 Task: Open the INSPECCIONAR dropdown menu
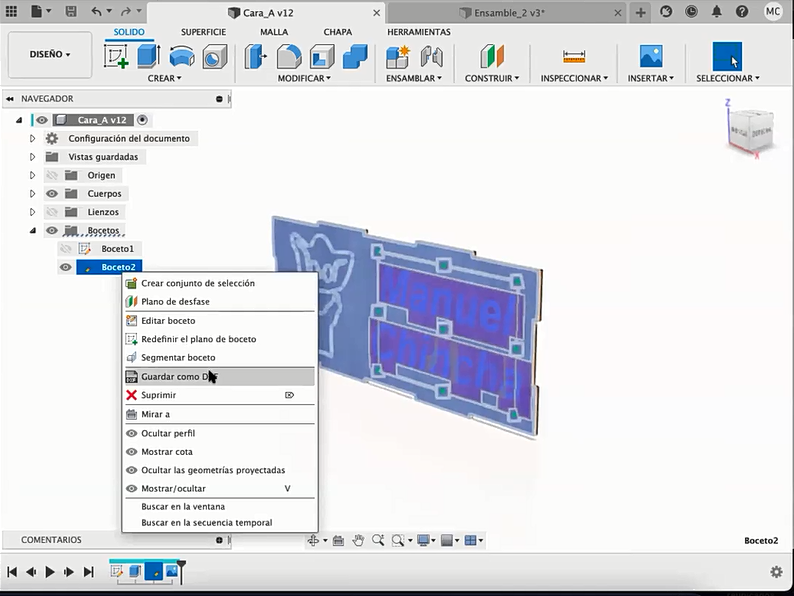(574, 78)
